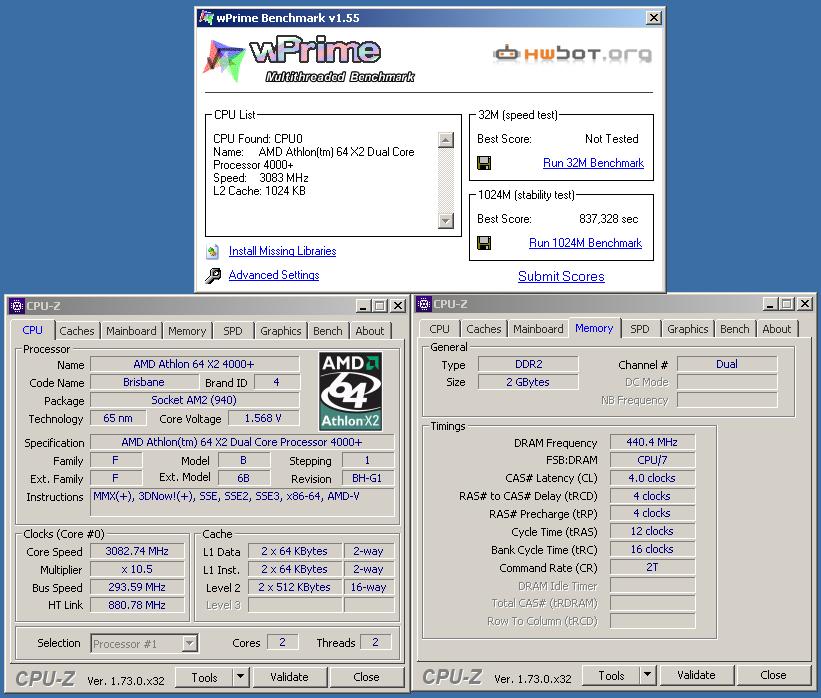Click Package value Socket AM2 (940)
821x698 pixels.
[x=194, y=400]
